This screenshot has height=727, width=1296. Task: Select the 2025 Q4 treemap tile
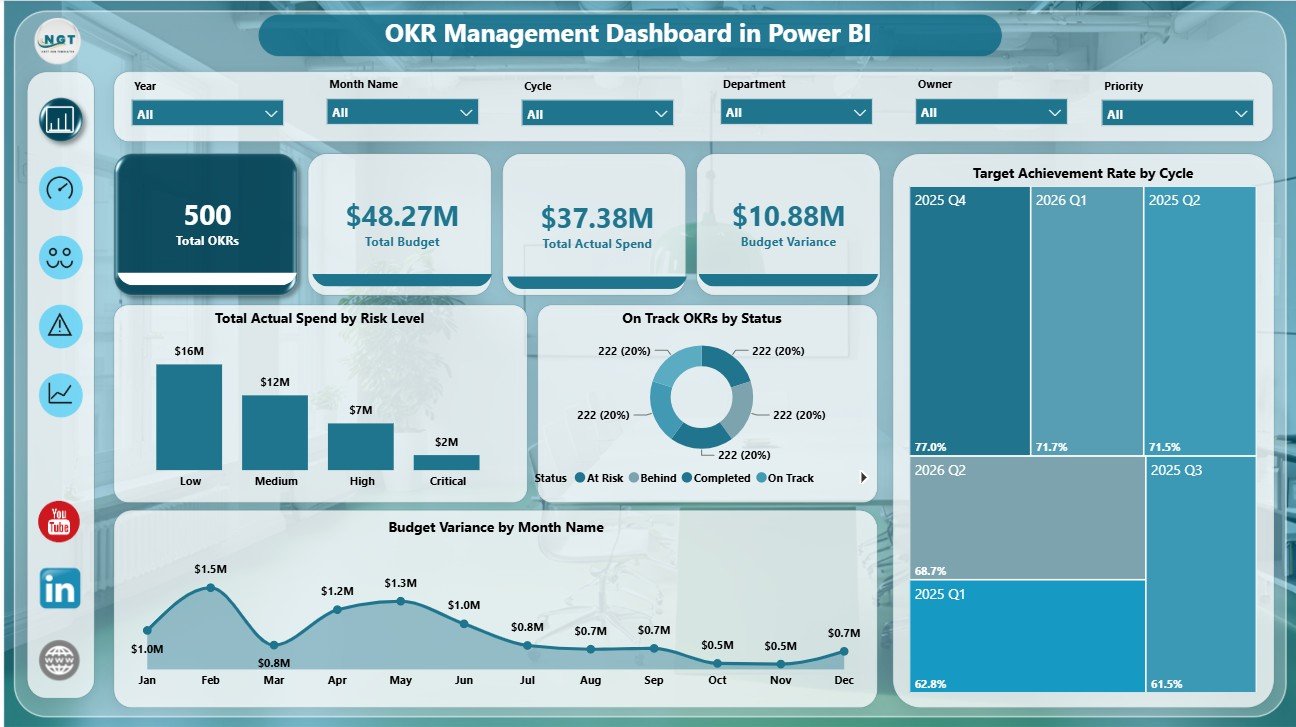coord(970,321)
